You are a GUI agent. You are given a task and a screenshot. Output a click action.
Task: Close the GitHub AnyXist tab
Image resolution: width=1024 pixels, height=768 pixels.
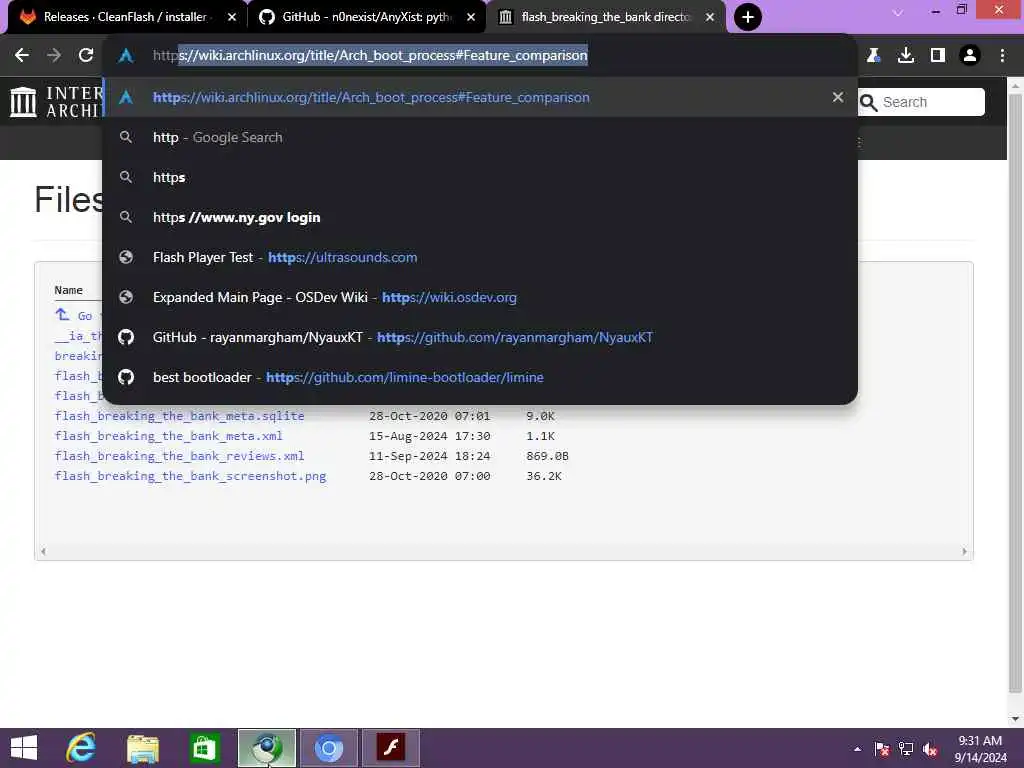[471, 17]
